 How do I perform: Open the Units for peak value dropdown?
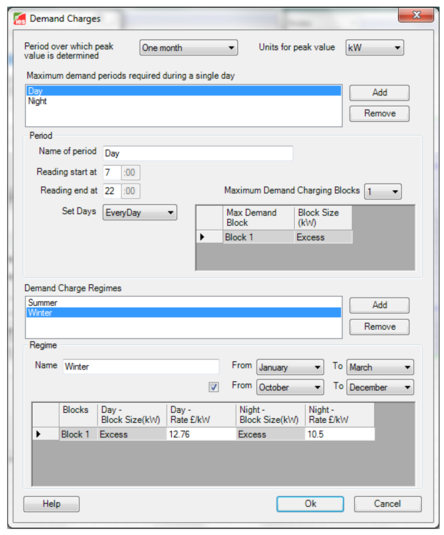click(374, 48)
